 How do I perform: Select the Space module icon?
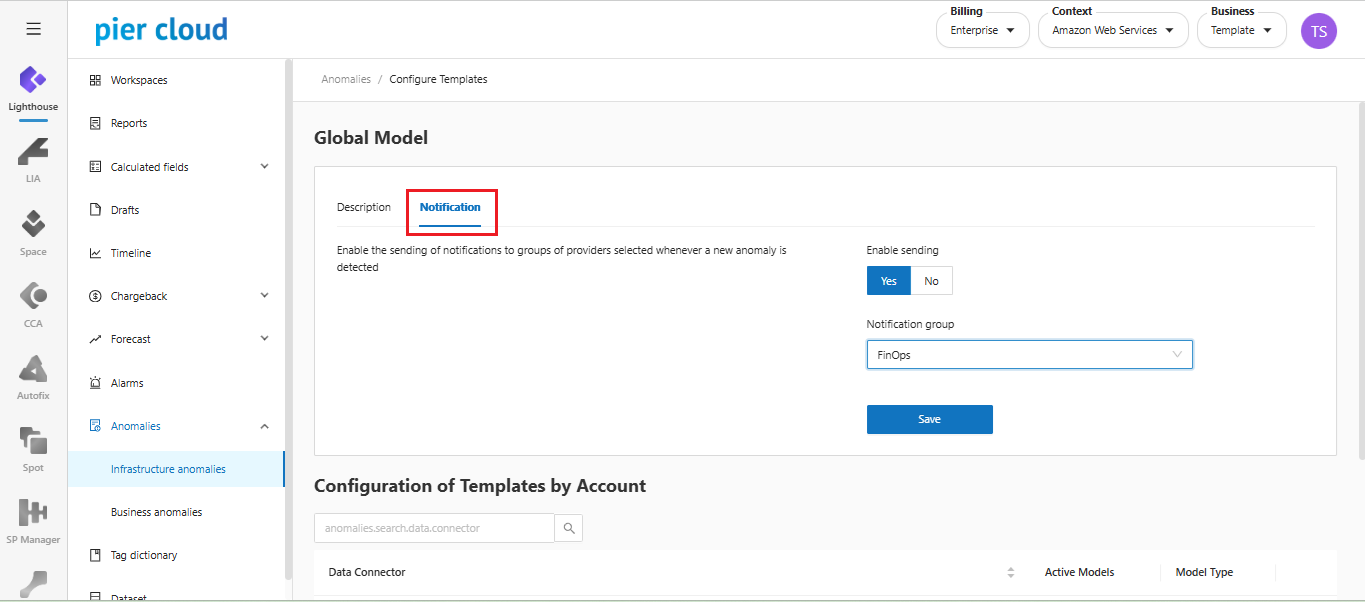tap(33, 226)
